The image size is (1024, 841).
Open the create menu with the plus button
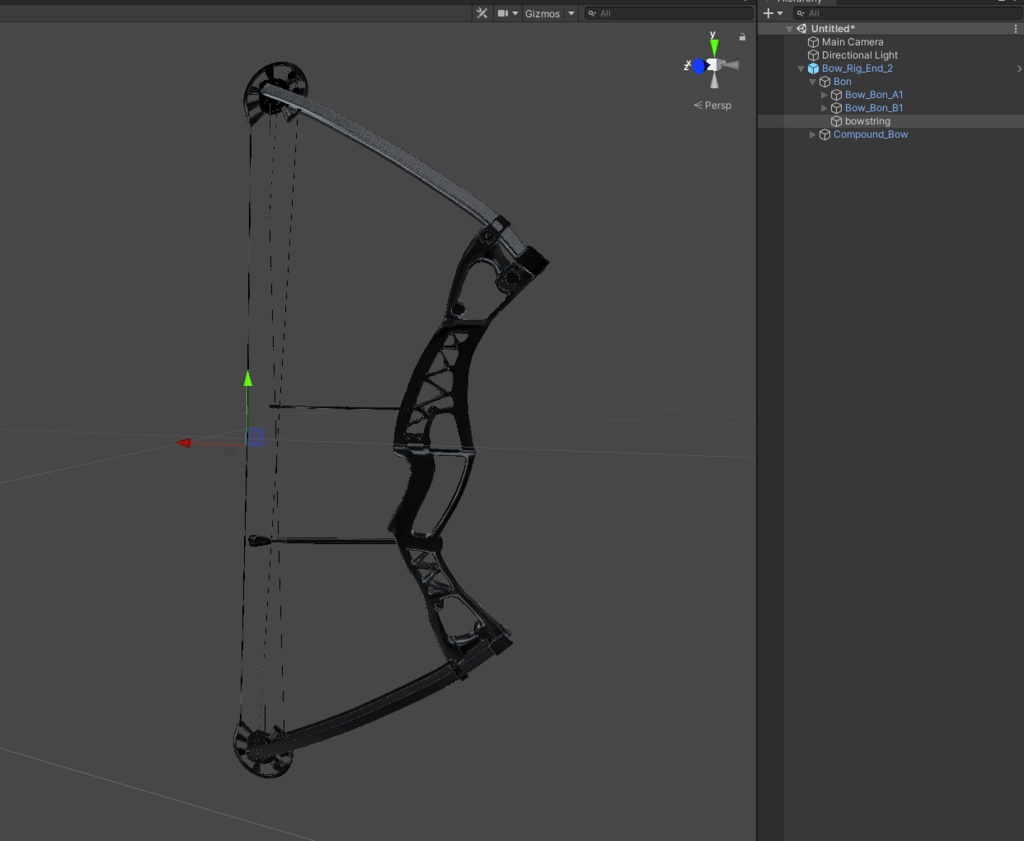click(x=766, y=13)
